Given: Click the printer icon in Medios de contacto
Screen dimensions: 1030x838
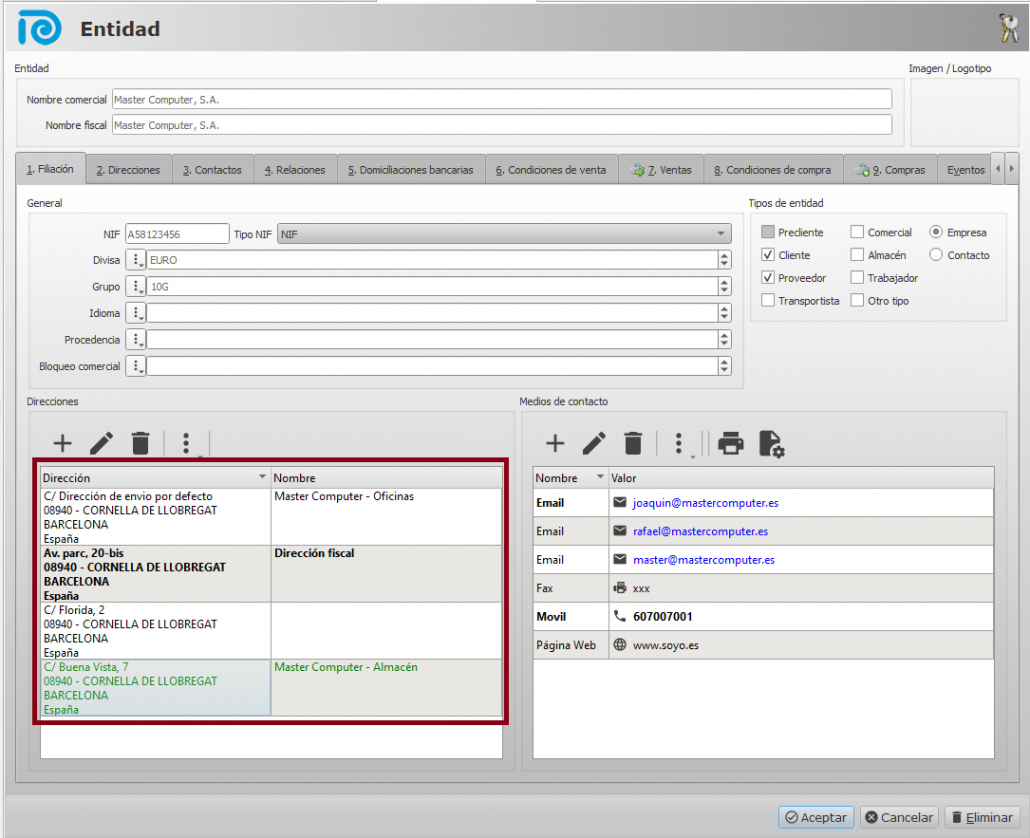Looking at the screenshot, I should point(731,443).
